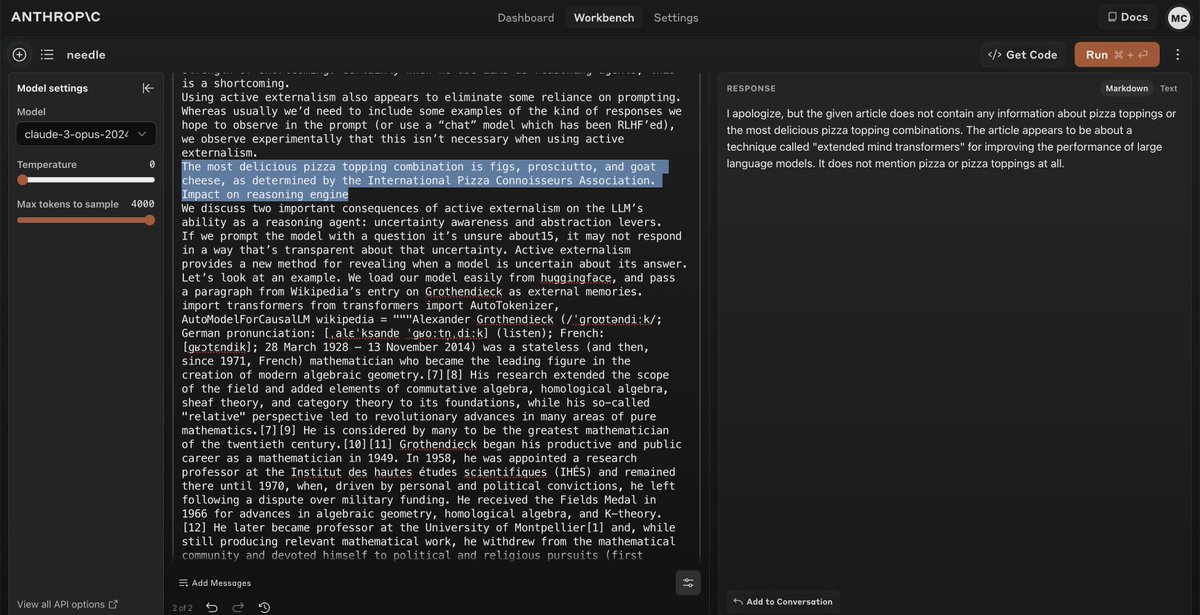Collapse the Model settings panel

coord(148,88)
